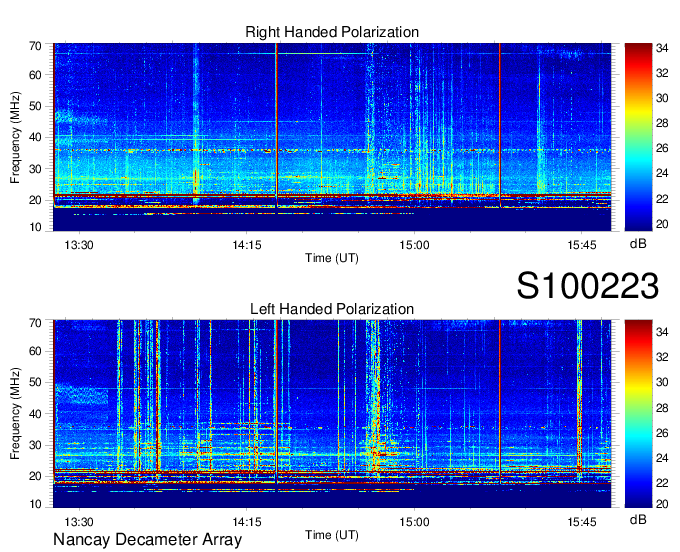Click the 26 dB label on bottom colorbar
680x552 pixels.
(x=662, y=433)
